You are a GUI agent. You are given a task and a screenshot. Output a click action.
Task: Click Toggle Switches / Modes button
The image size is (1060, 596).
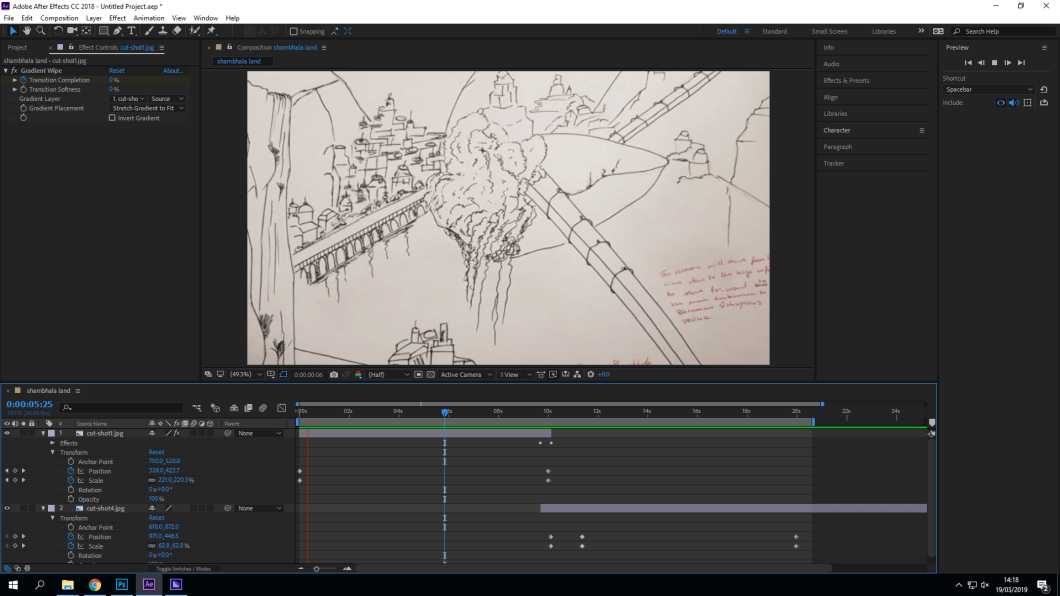coord(183,569)
